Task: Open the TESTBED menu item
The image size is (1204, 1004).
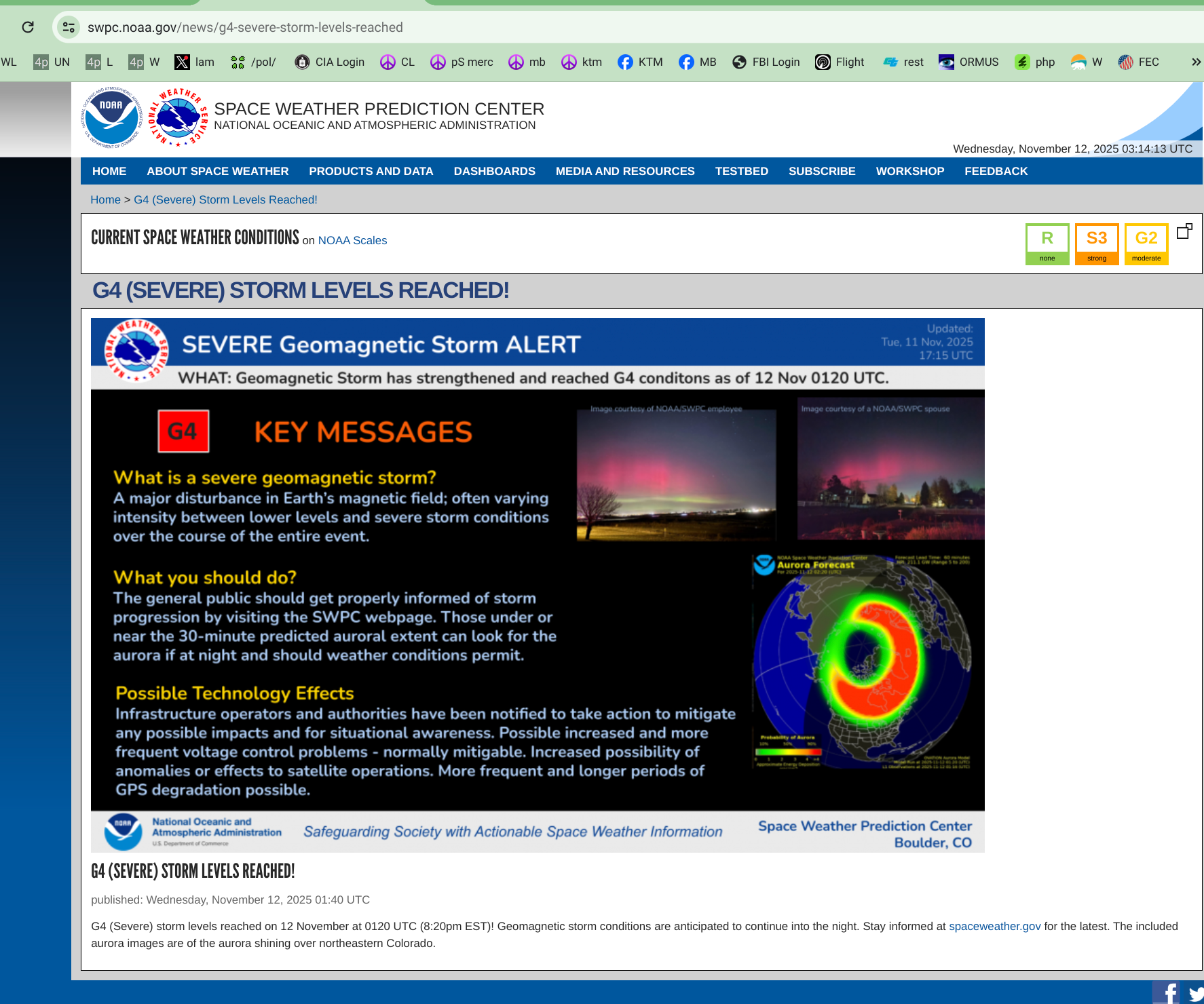Action: point(742,172)
